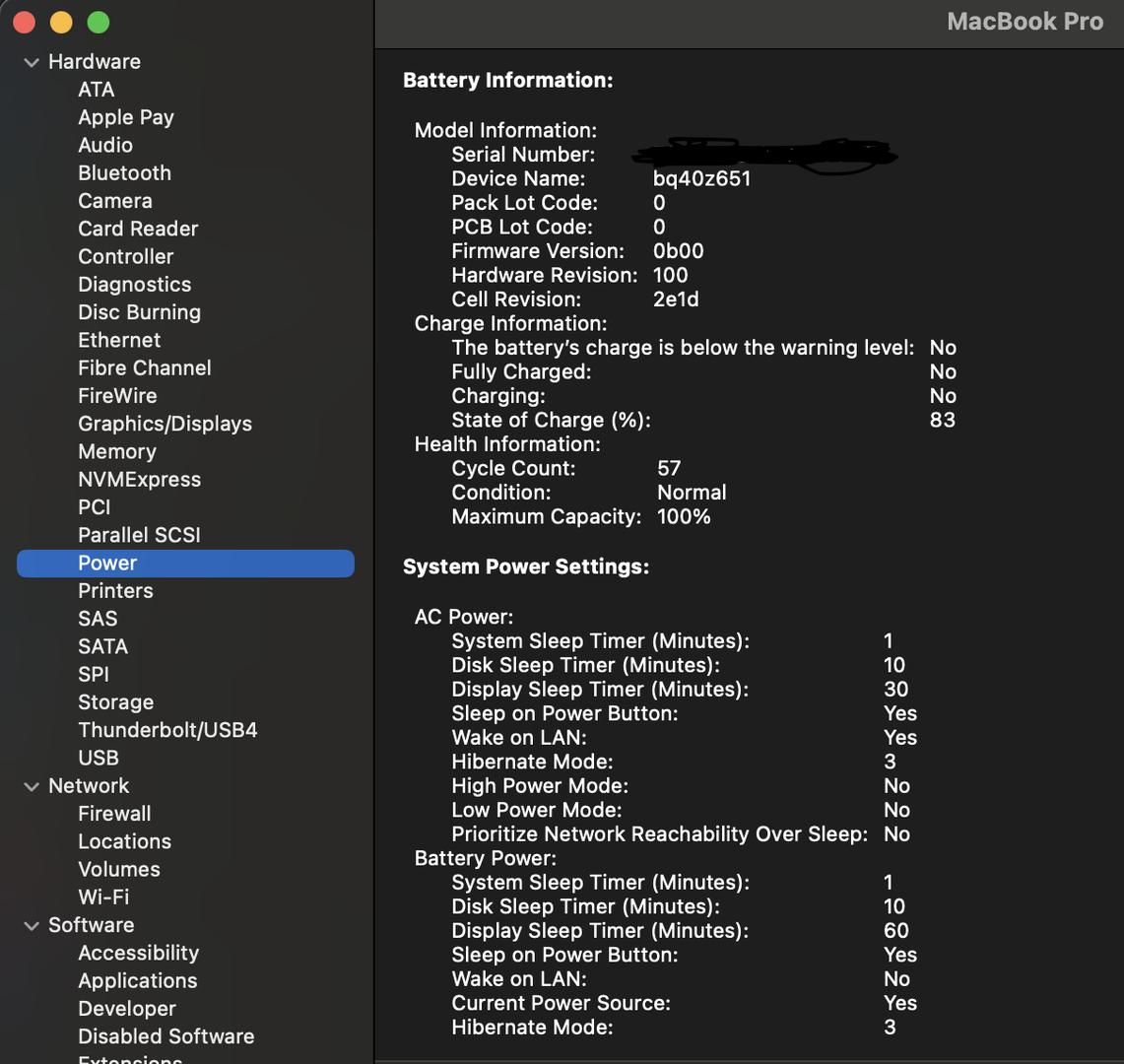Viewport: 1124px width, 1064px height.
Task: Open Bluetooth information
Action: click(x=125, y=173)
